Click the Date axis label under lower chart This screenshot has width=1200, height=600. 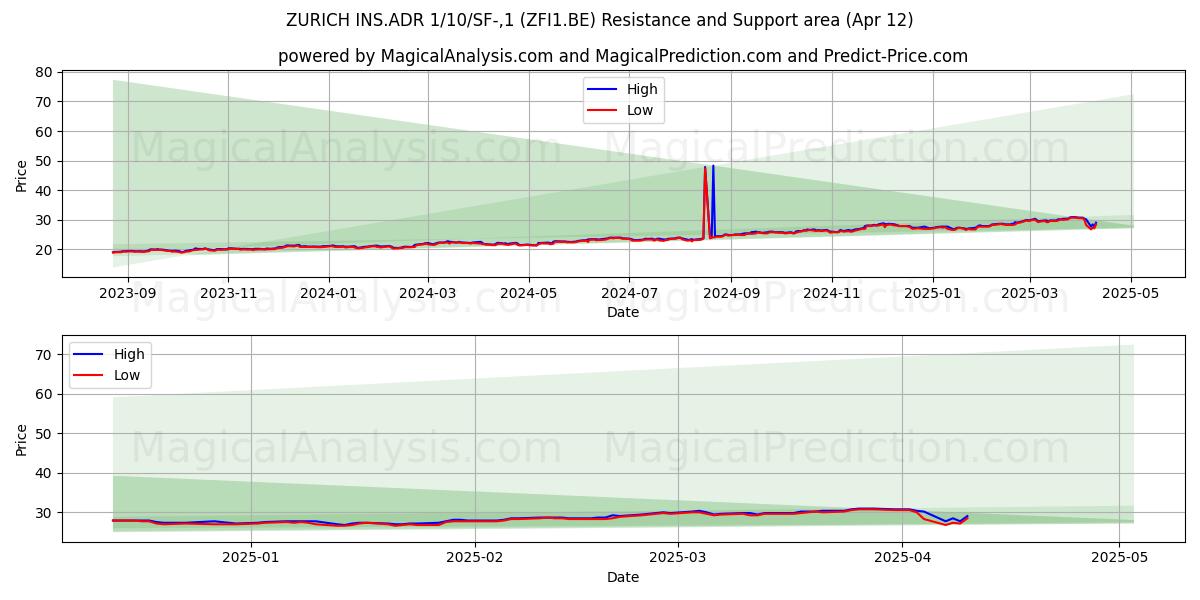tap(623, 577)
